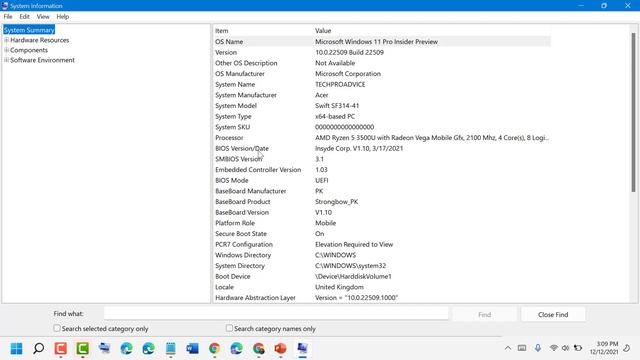Click Elevation Required to View value
The image size is (640, 360).
[354, 244]
